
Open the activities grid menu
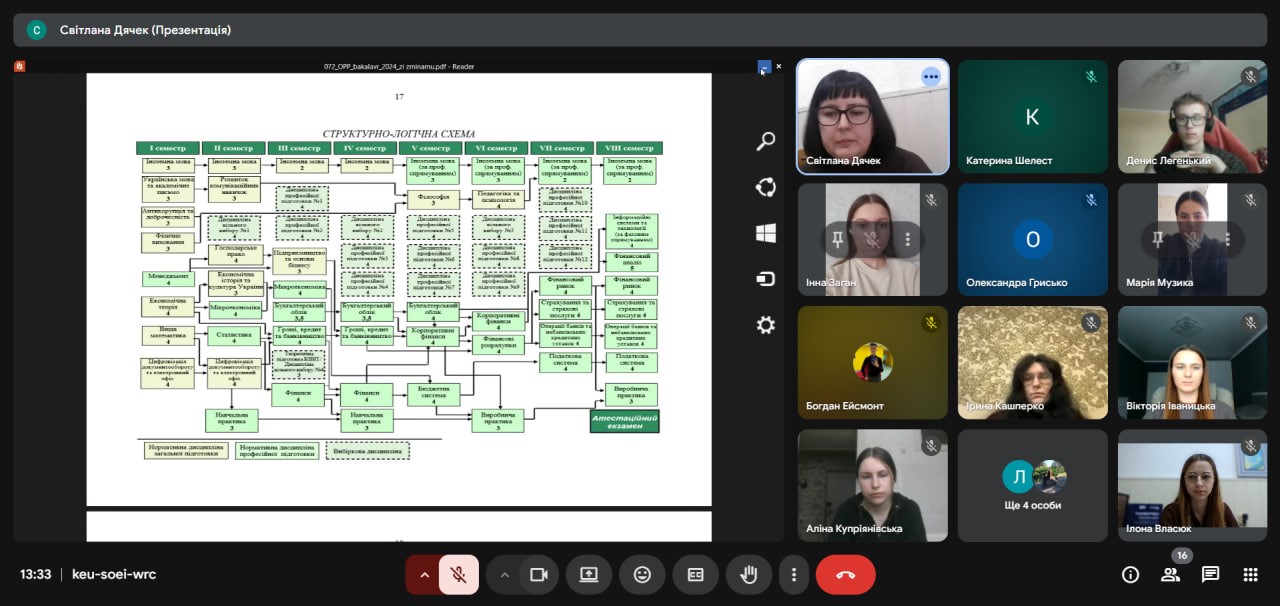[1250, 574]
